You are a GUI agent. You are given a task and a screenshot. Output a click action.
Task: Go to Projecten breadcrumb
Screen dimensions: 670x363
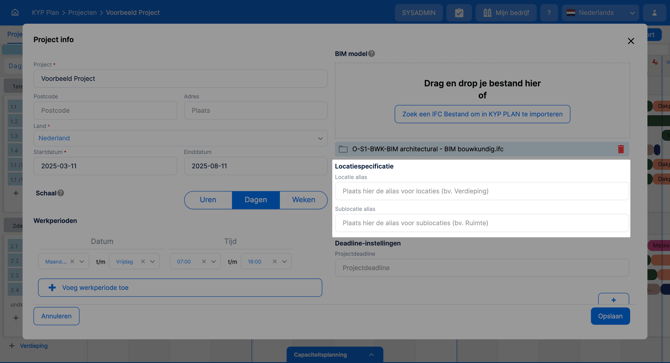point(82,12)
